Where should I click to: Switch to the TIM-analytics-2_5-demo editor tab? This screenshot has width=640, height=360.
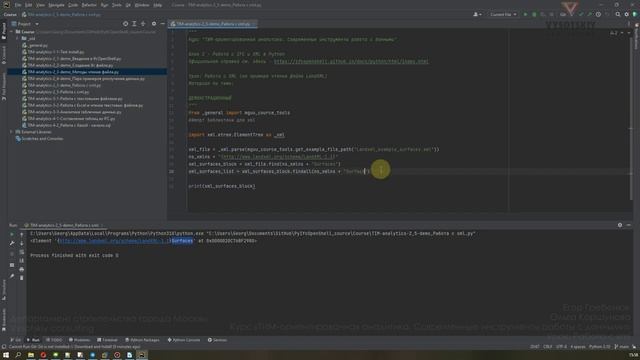(213, 24)
